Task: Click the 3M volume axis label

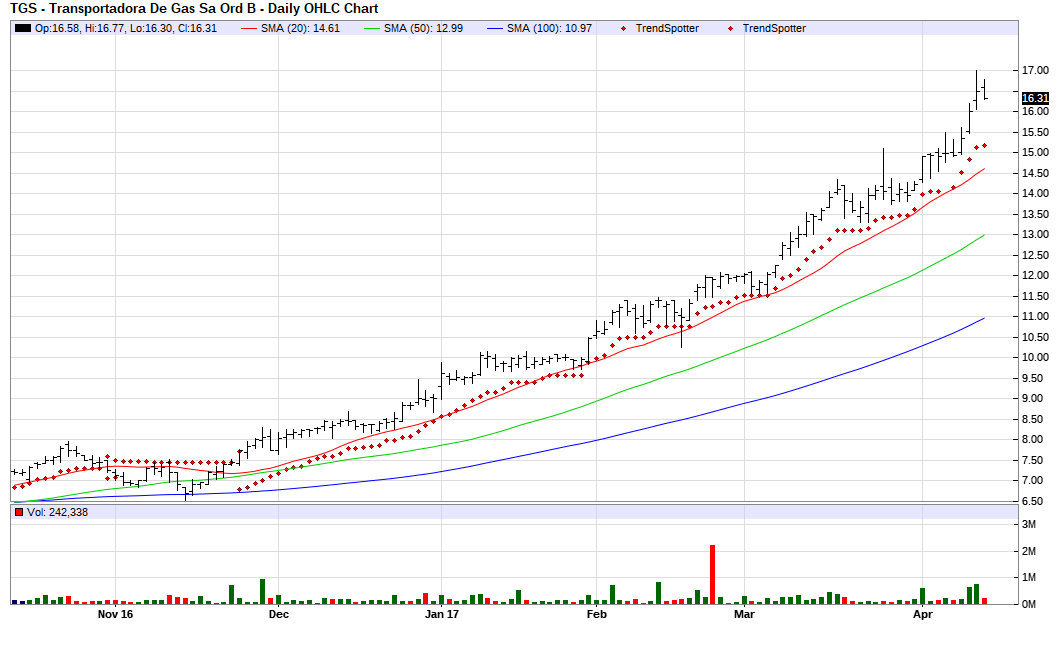Action: click(x=1028, y=525)
